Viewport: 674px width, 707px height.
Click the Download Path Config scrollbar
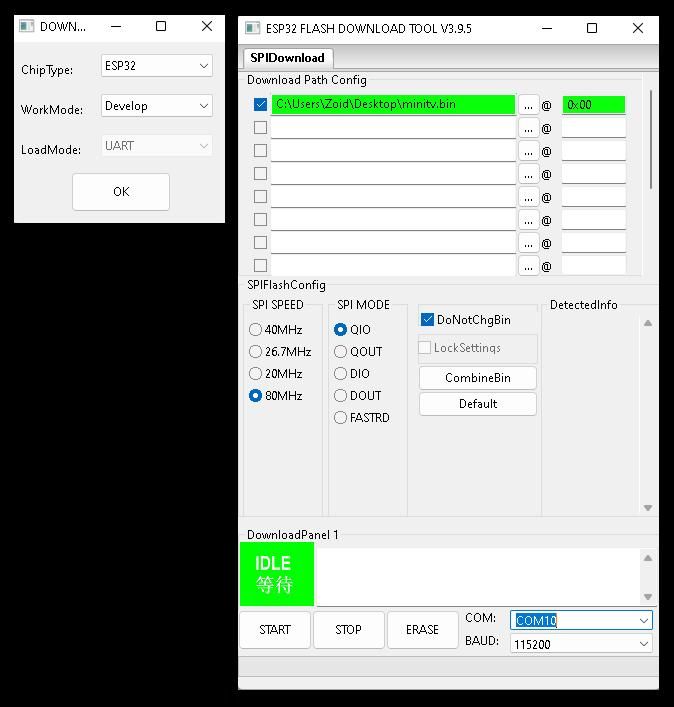point(651,140)
